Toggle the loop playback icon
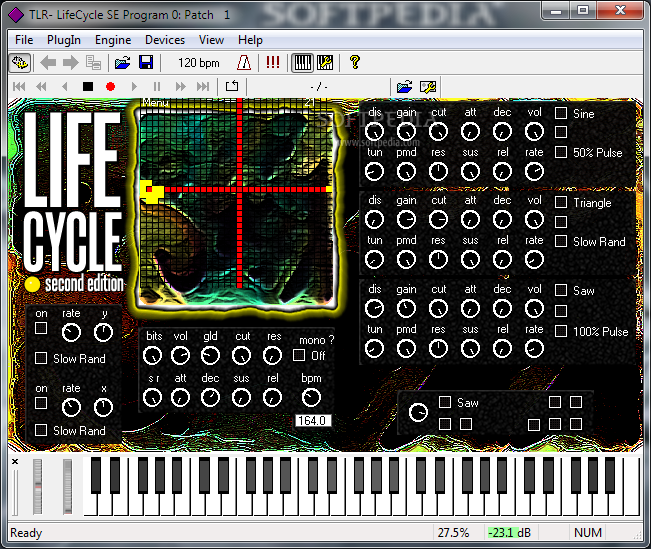This screenshot has width=651, height=549. coord(232,86)
